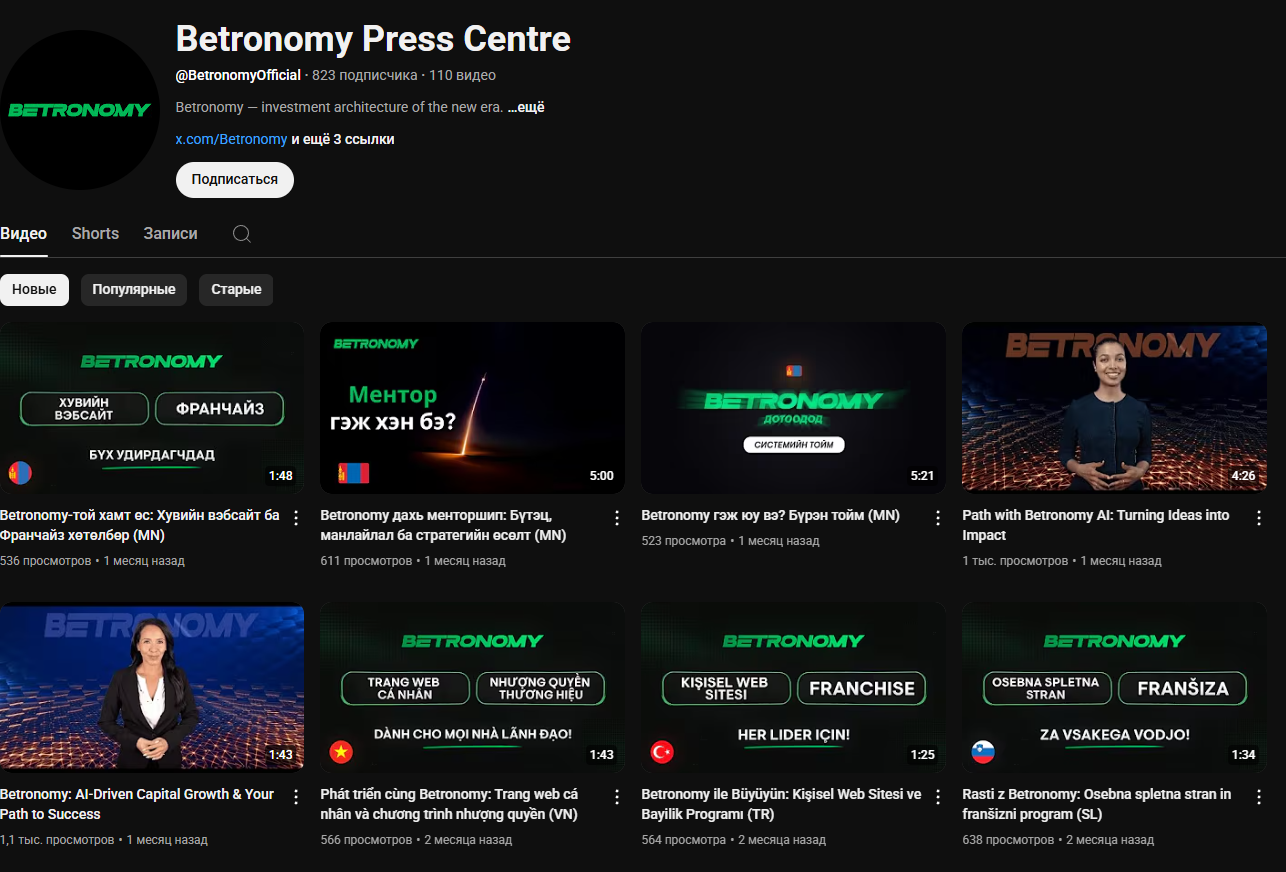Screen dimensions: 1286x872
Task: Expand channel description with …ещё
Action: pos(526,108)
